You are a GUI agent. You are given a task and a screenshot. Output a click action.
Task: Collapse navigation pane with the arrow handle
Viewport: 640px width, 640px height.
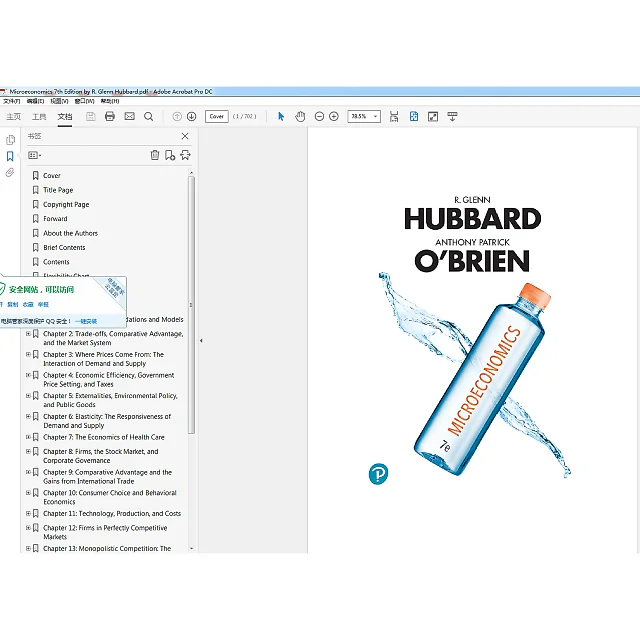201,340
